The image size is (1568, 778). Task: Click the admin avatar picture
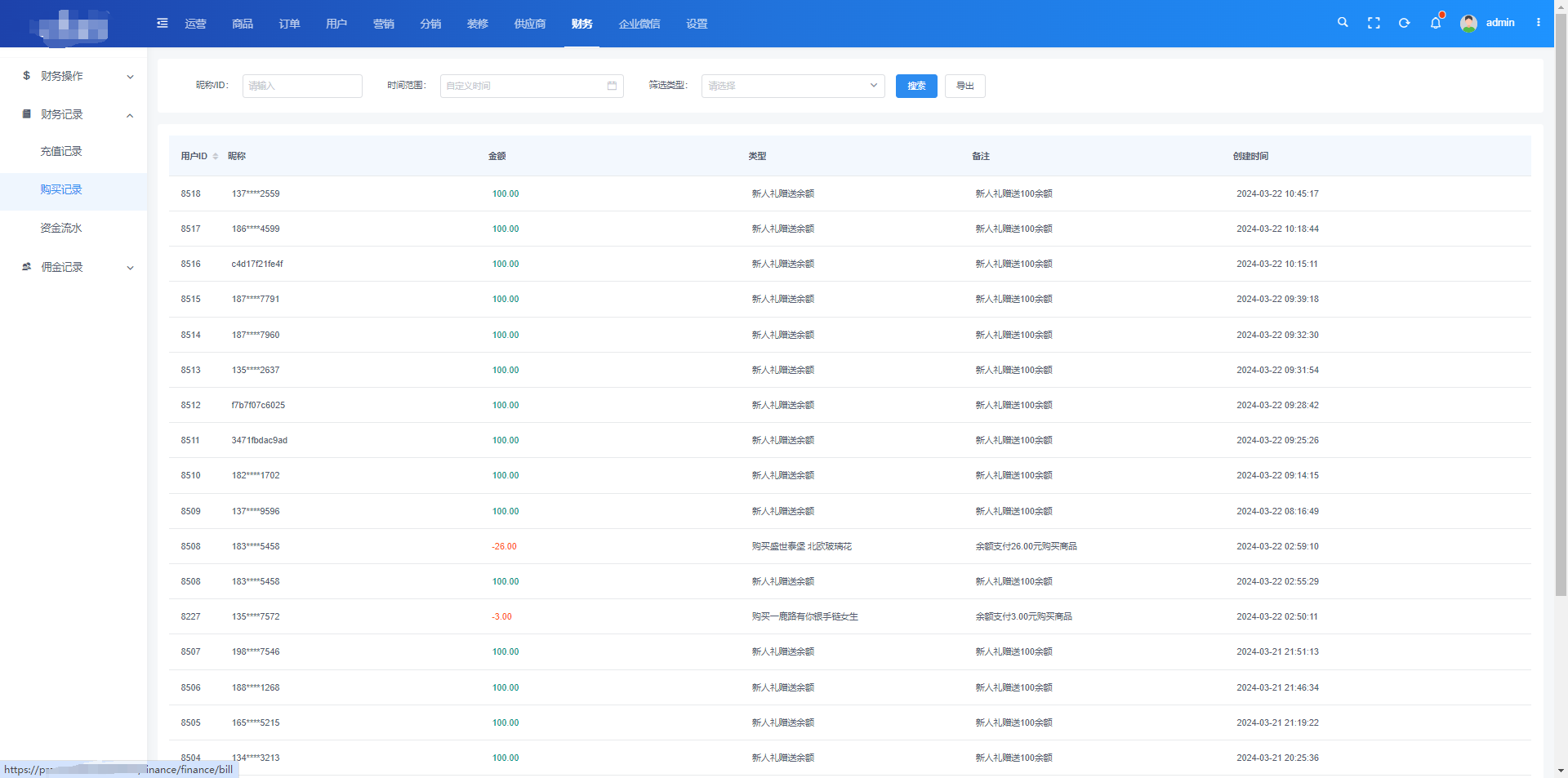click(x=1468, y=23)
